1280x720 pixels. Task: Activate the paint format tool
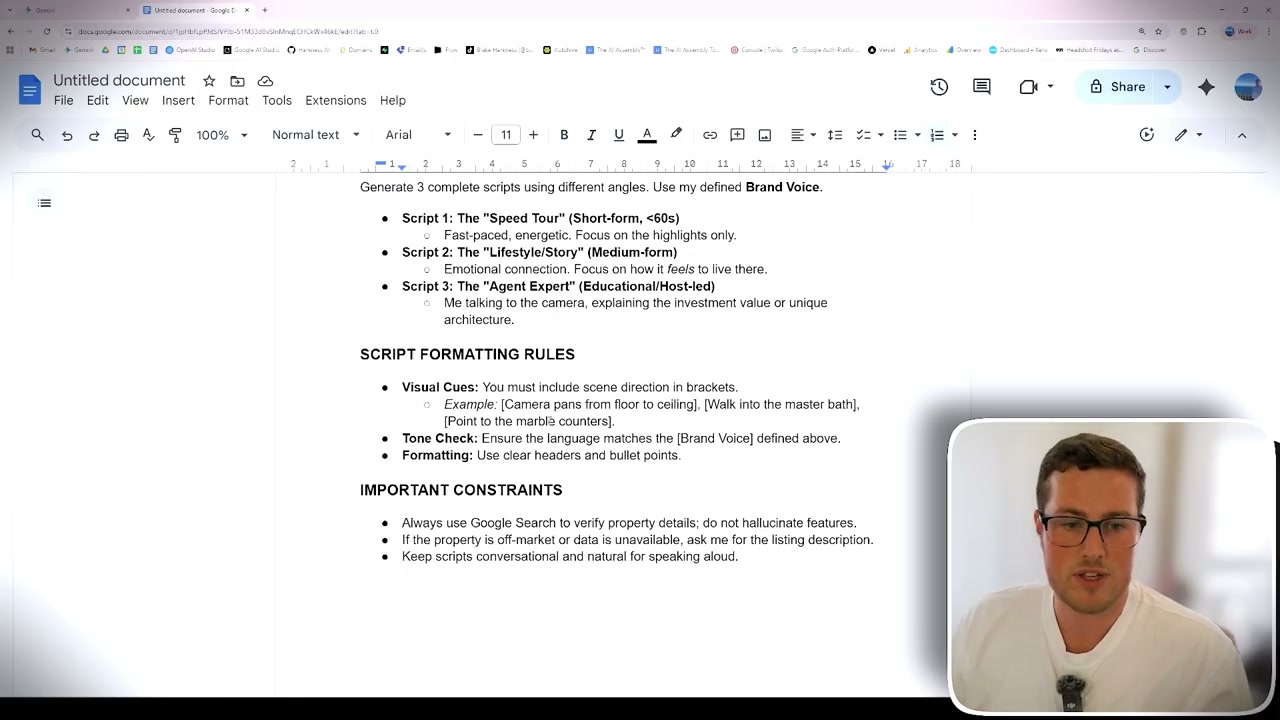(175, 135)
